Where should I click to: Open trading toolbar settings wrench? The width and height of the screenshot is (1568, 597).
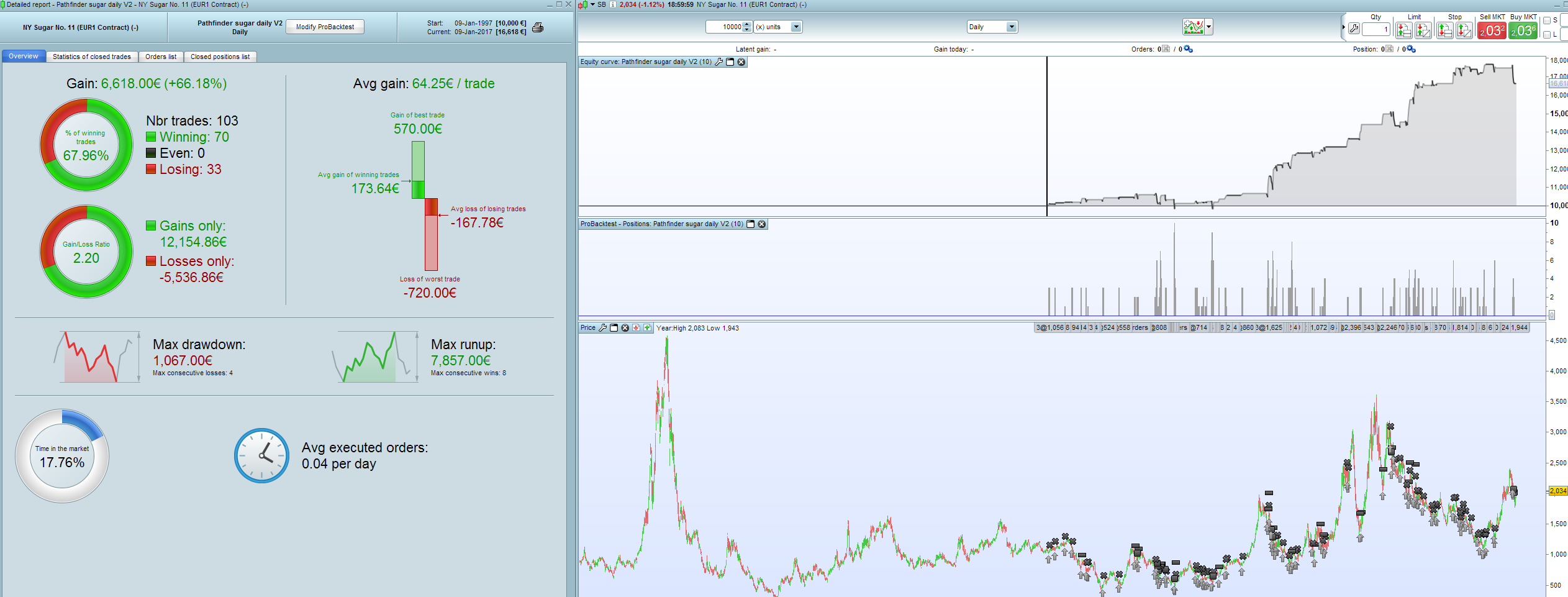(1354, 29)
